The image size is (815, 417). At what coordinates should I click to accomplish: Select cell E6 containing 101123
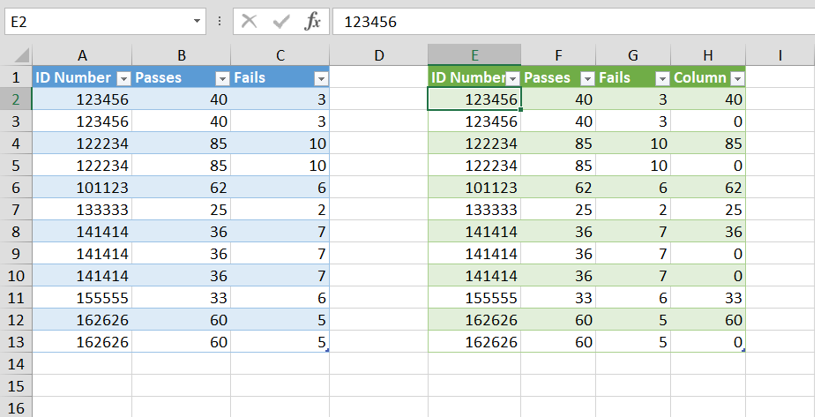[475, 187]
